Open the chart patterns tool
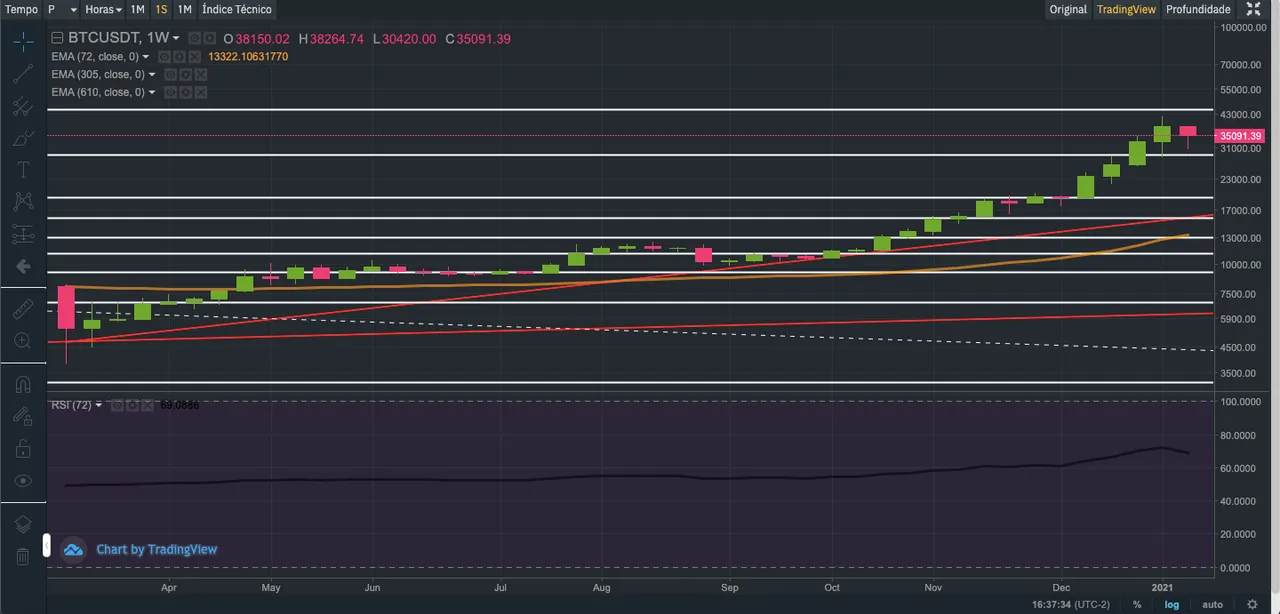Viewport: 1280px width, 614px height. pos(23,202)
